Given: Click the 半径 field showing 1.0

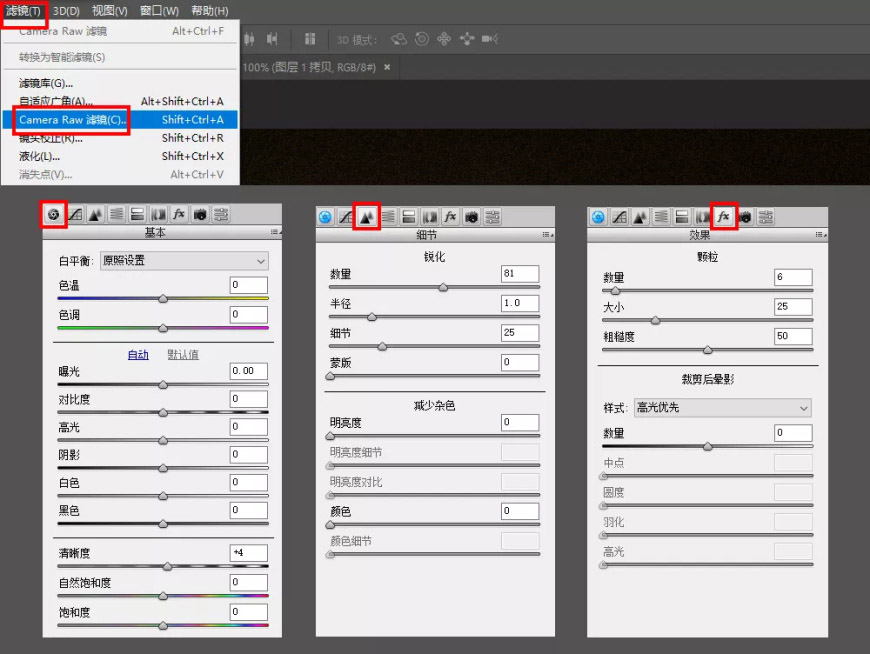Looking at the screenshot, I should pyautogui.click(x=520, y=303).
